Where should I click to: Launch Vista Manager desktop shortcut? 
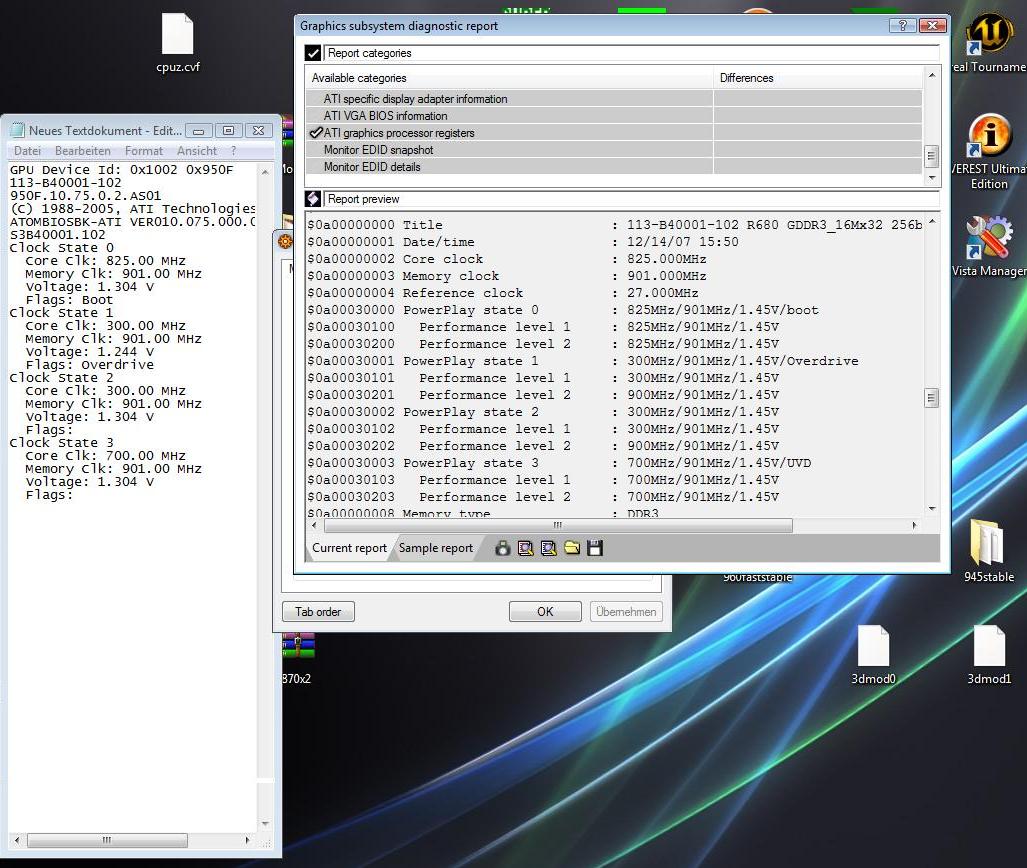(990, 247)
